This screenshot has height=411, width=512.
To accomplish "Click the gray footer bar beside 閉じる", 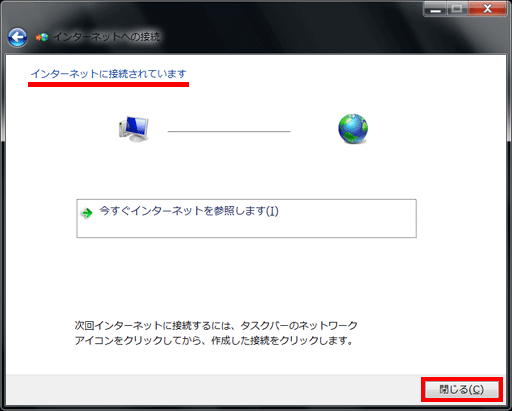I will coord(213,389).
